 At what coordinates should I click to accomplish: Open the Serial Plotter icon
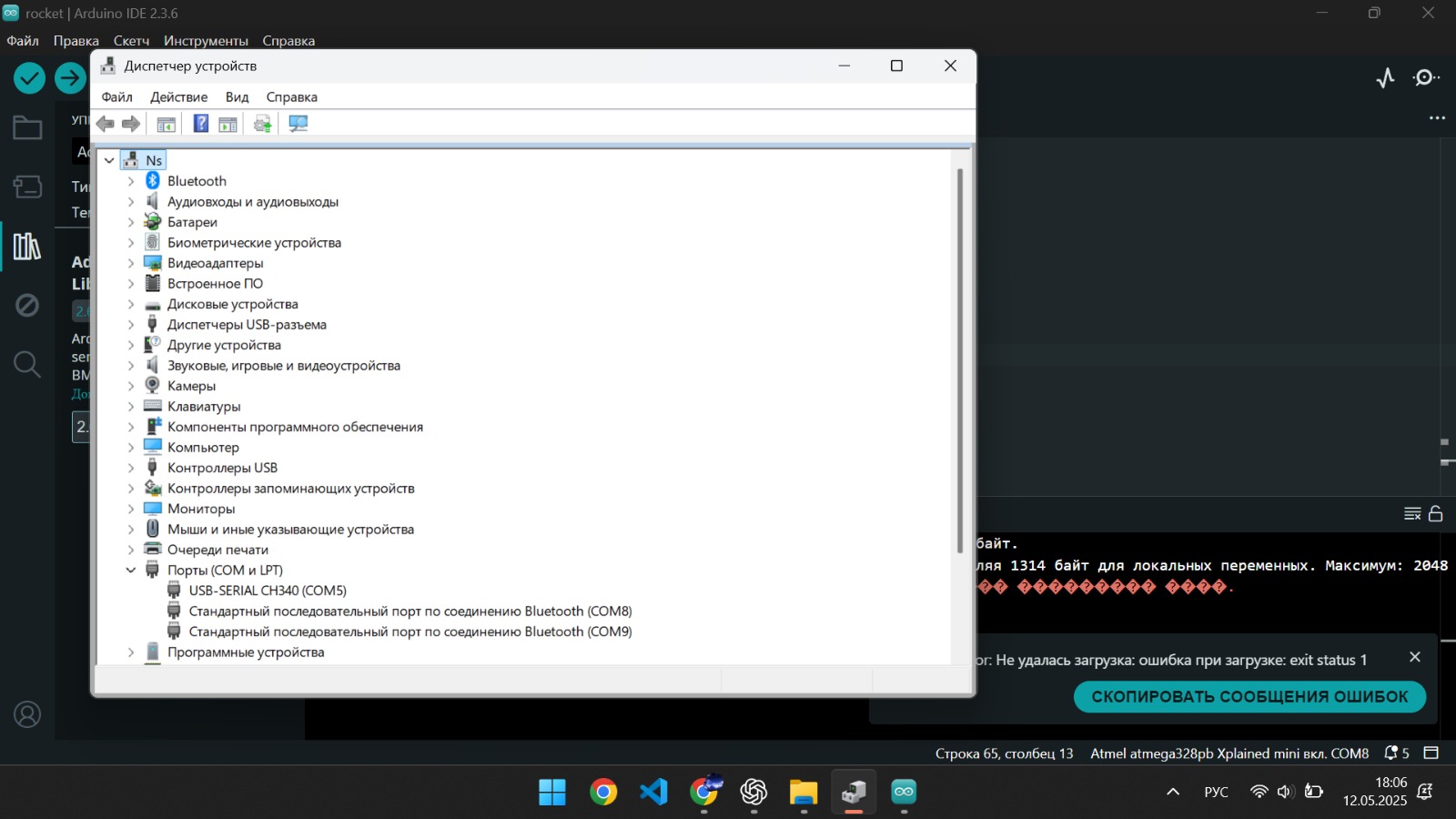[x=1386, y=78]
